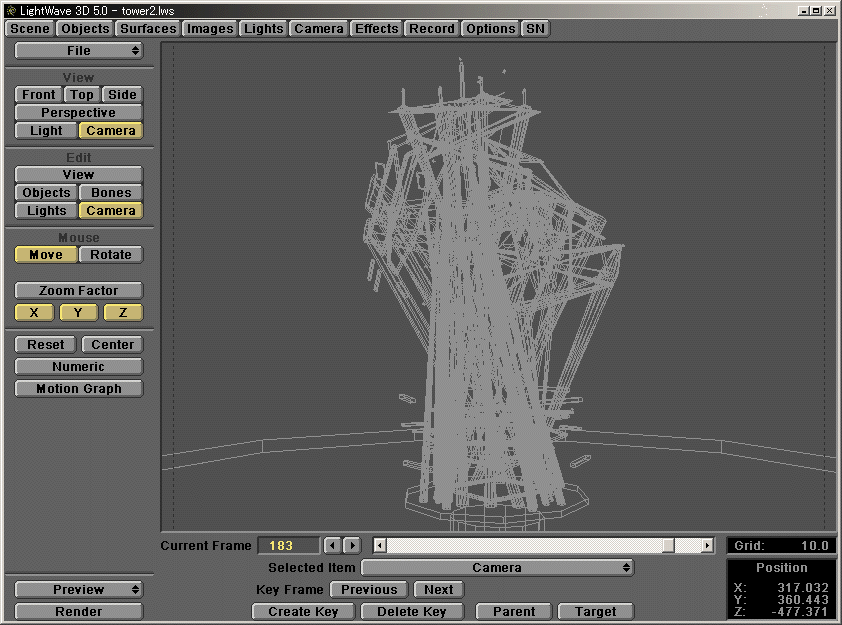Screen dimensions: 842x625
Task: Switch viewport to Top view
Action: tap(81, 94)
